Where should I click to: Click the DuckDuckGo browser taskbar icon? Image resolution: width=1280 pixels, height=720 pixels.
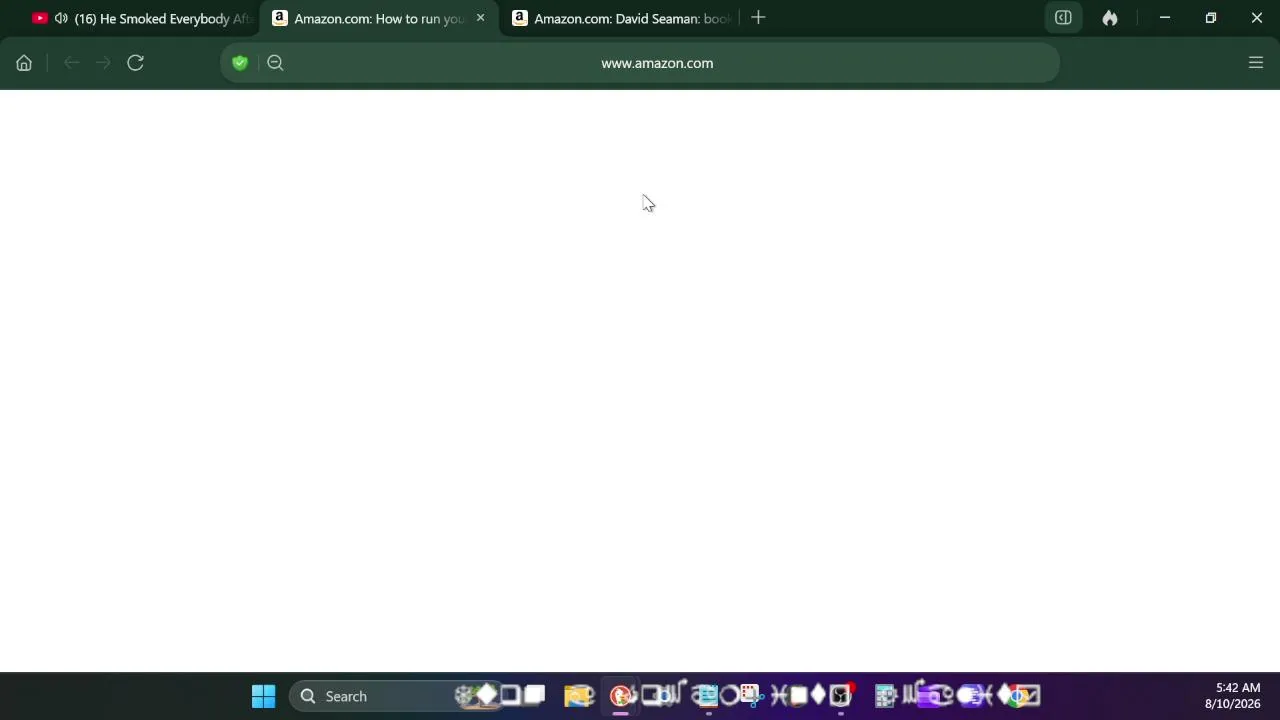click(620, 696)
